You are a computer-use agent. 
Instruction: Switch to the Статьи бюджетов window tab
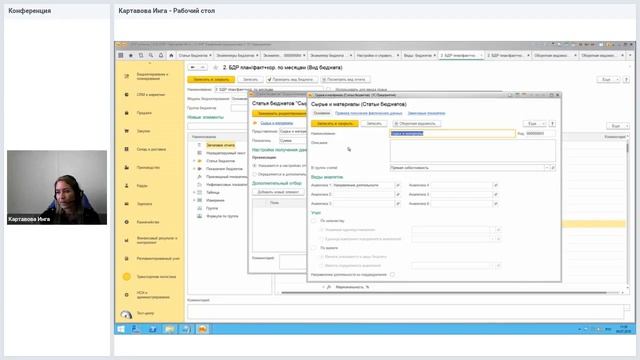tap(196, 55)
